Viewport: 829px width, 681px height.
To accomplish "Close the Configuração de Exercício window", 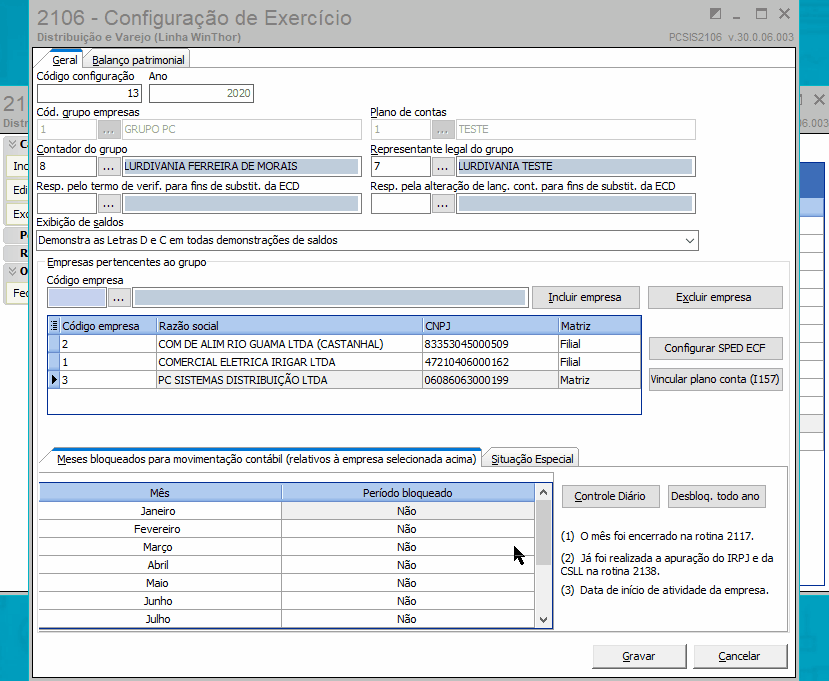I will click(x=785, y=14).
